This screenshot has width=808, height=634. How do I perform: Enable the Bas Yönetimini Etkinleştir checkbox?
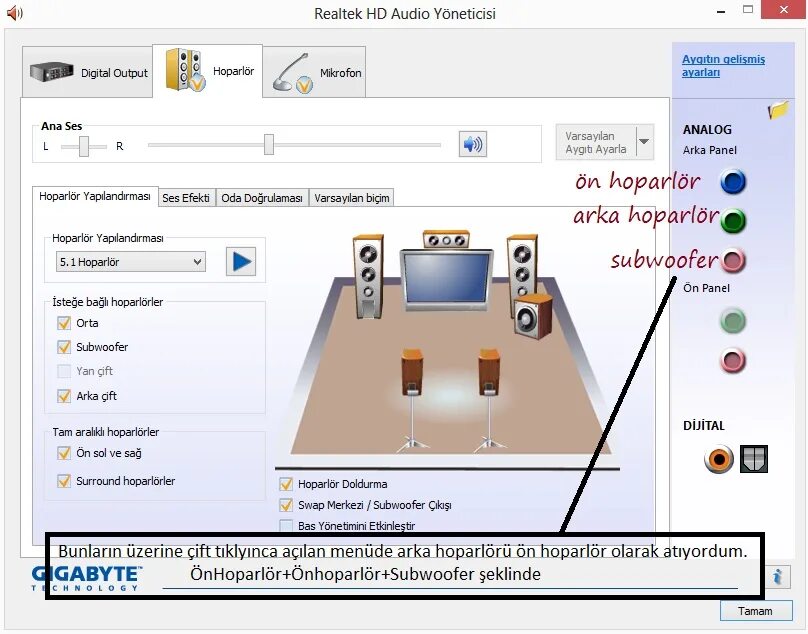pyautogui.click(x=286, y=526)
